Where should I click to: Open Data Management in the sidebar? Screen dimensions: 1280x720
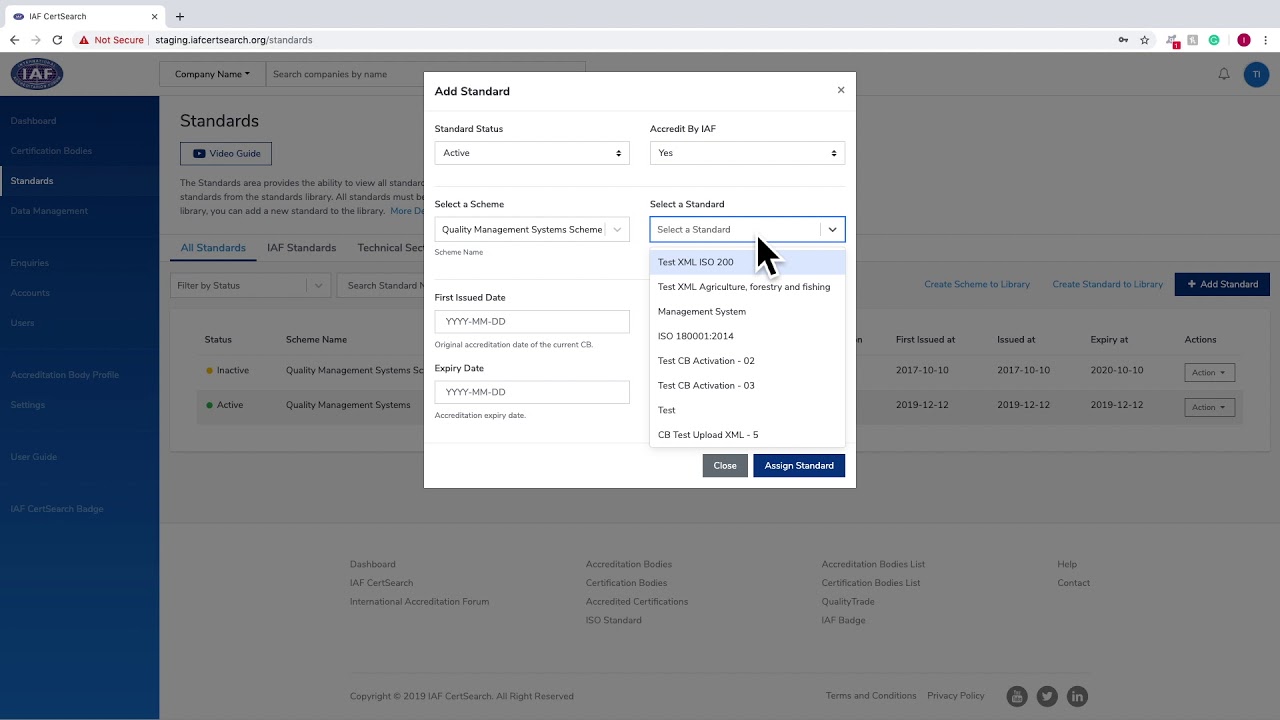point(49,211)
